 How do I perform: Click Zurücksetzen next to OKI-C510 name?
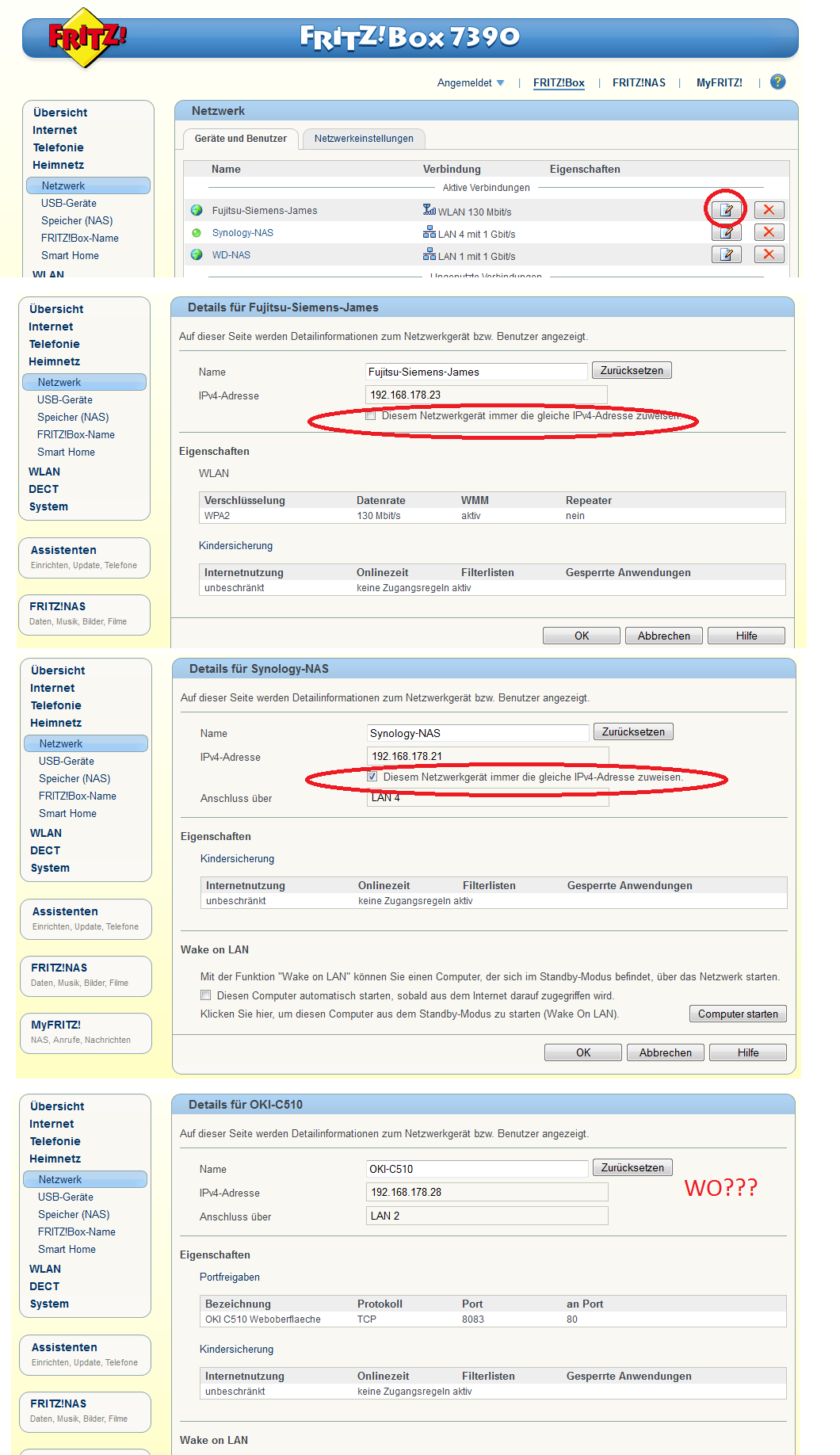point(632,1167)
